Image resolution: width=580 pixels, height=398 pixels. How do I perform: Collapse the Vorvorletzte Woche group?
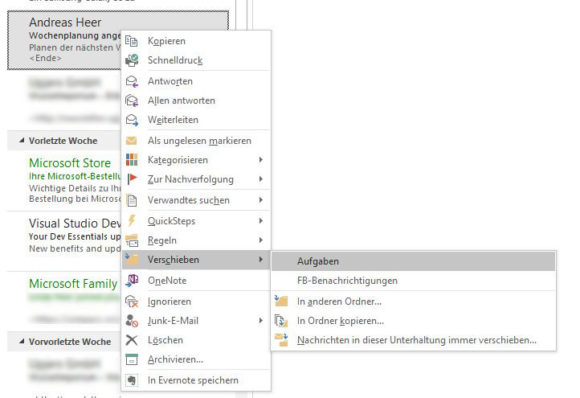(x=22, y=341)
